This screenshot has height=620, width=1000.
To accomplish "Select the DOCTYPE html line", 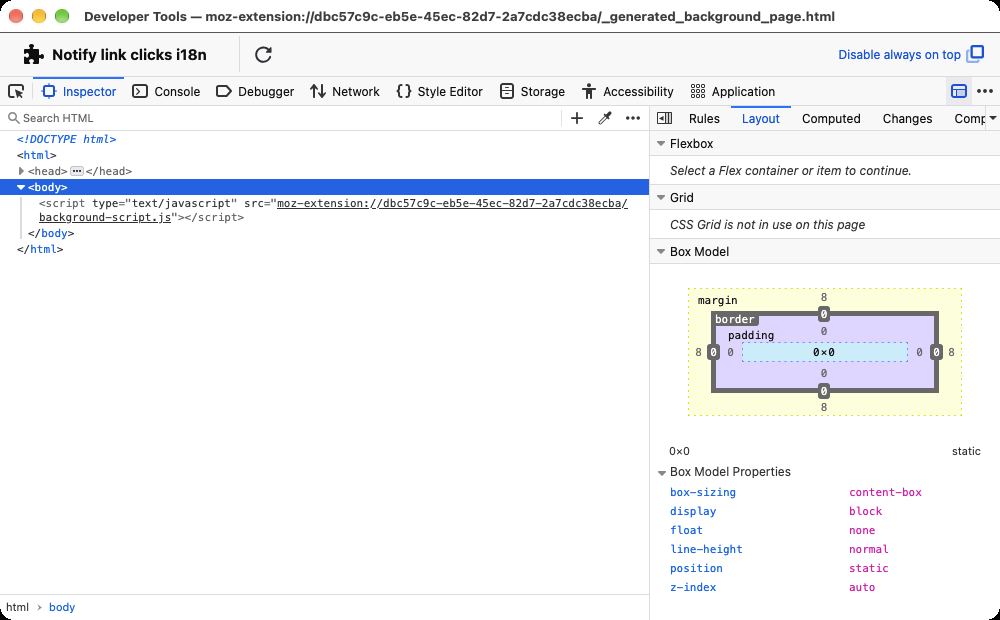I will click(x=66, y=139).
